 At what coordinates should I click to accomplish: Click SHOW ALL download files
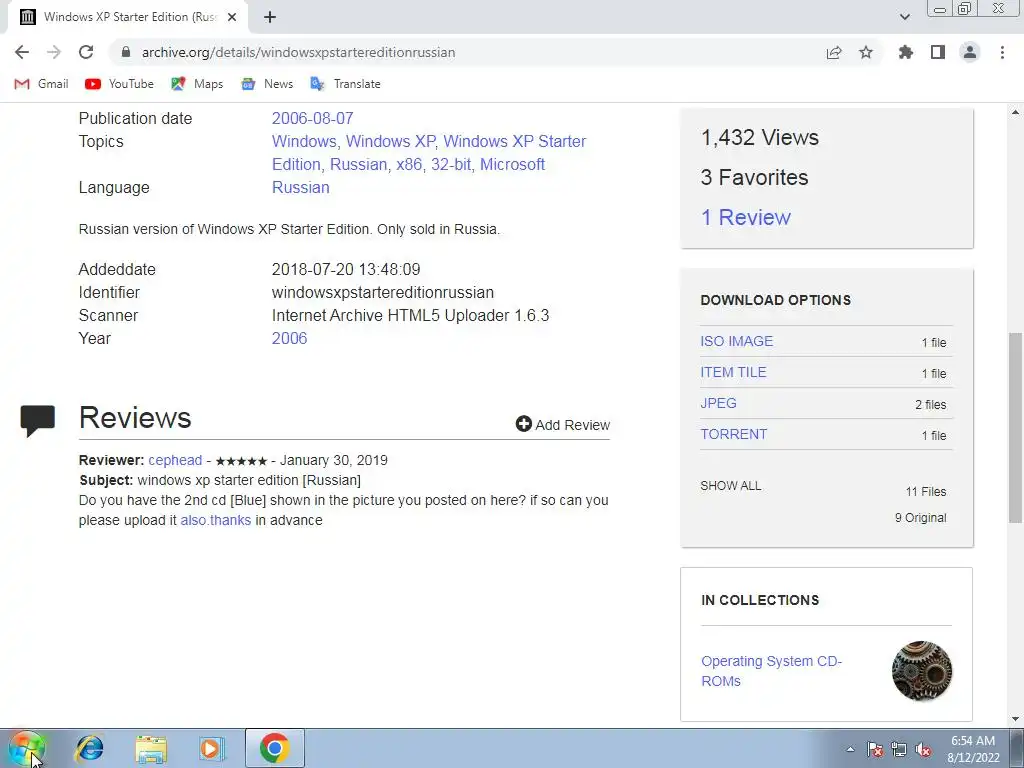[731, 486]
